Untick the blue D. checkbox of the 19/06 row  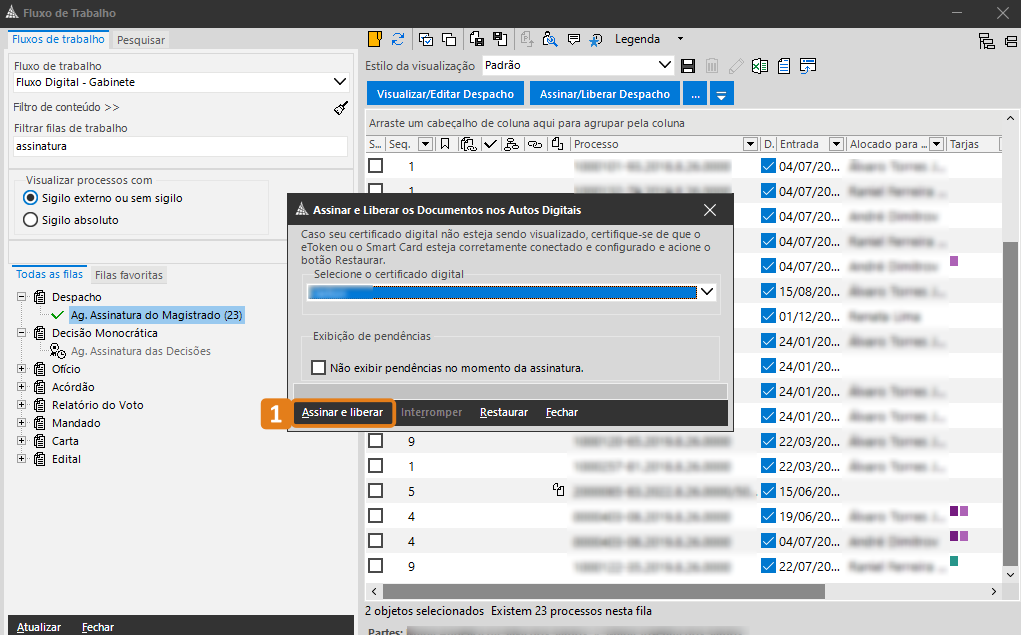[768, 516]
